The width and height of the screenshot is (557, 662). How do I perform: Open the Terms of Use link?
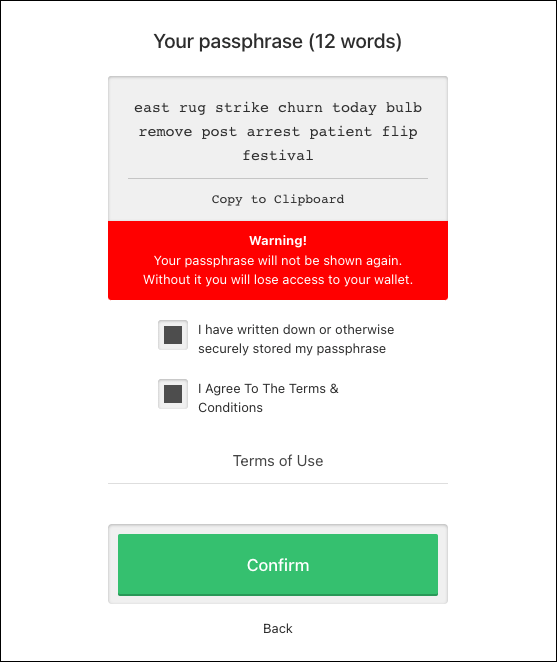278,461
